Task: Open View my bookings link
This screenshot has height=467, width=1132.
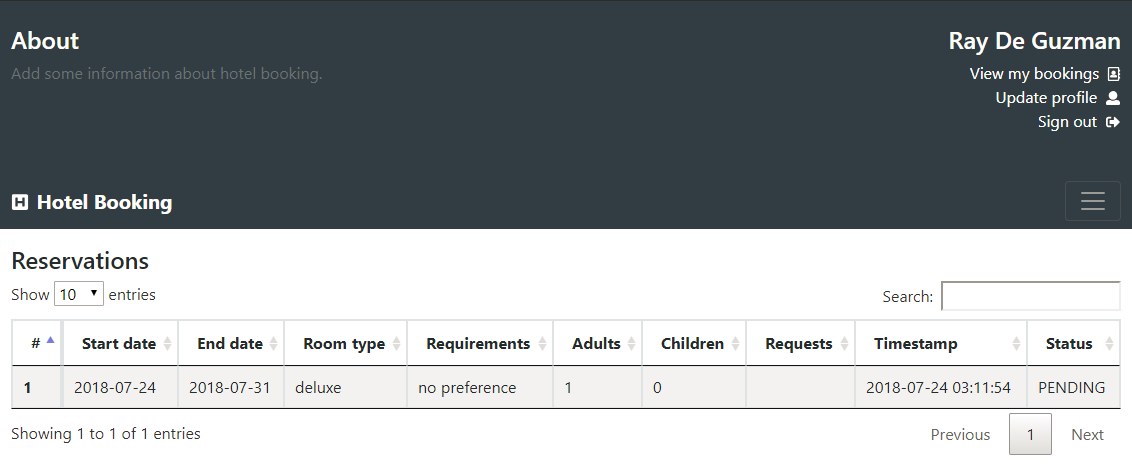Action: click(1034, 74)
